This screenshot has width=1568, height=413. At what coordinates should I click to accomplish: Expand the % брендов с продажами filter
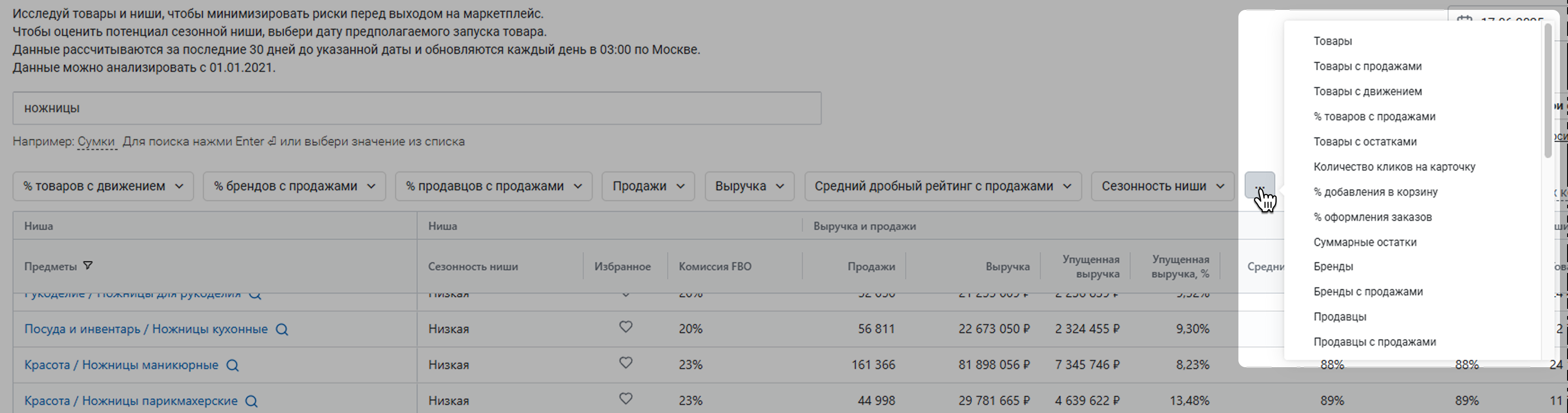click(295, 186)
